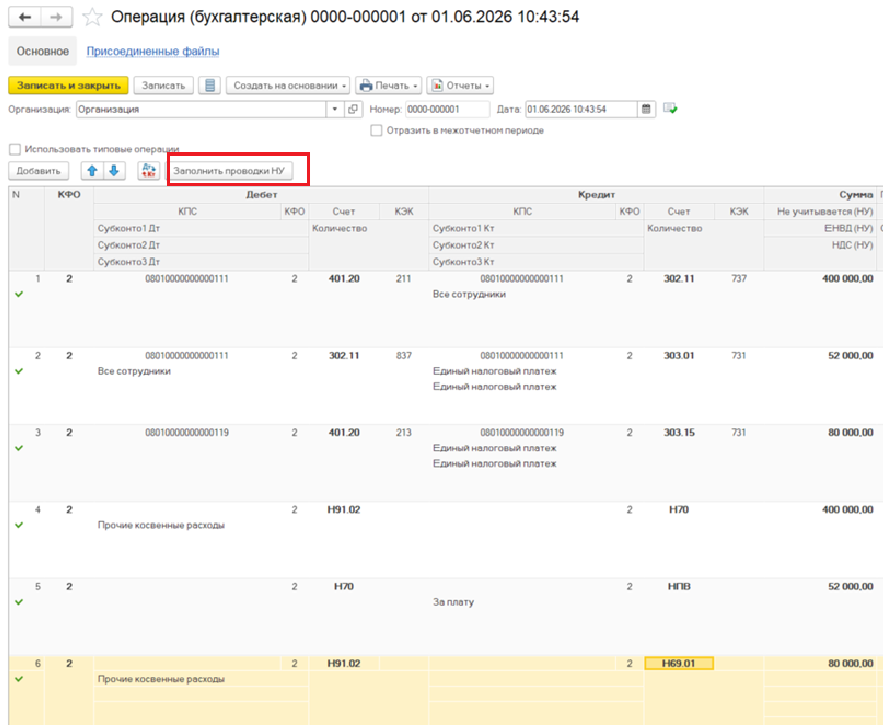Click the За плату subconto in row 5
Viewport: 883px width, 725px height.
tap(453, 602)
